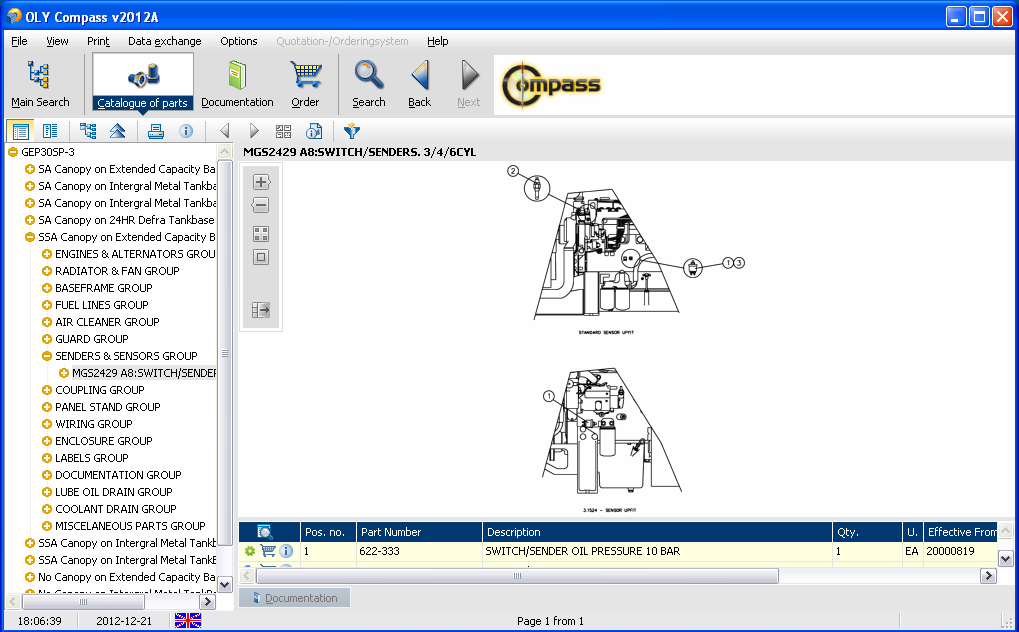Expand RADIATOR & FAN GROUP
The height and width of the screenshot is (632, 1019).
point(46,271)
